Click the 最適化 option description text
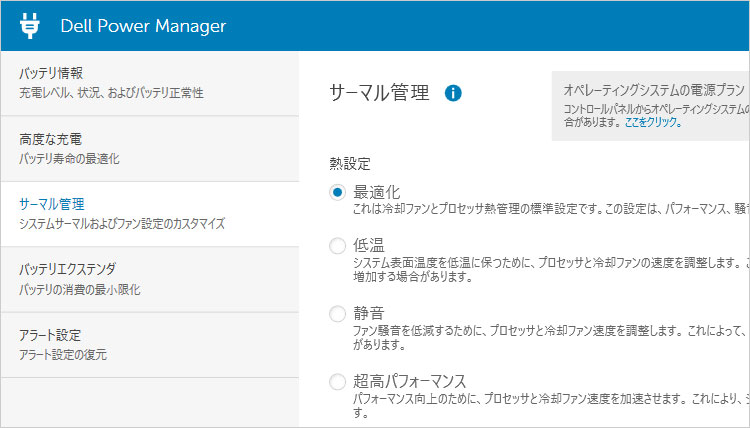 pyautogui.click(x=551, y=209)
